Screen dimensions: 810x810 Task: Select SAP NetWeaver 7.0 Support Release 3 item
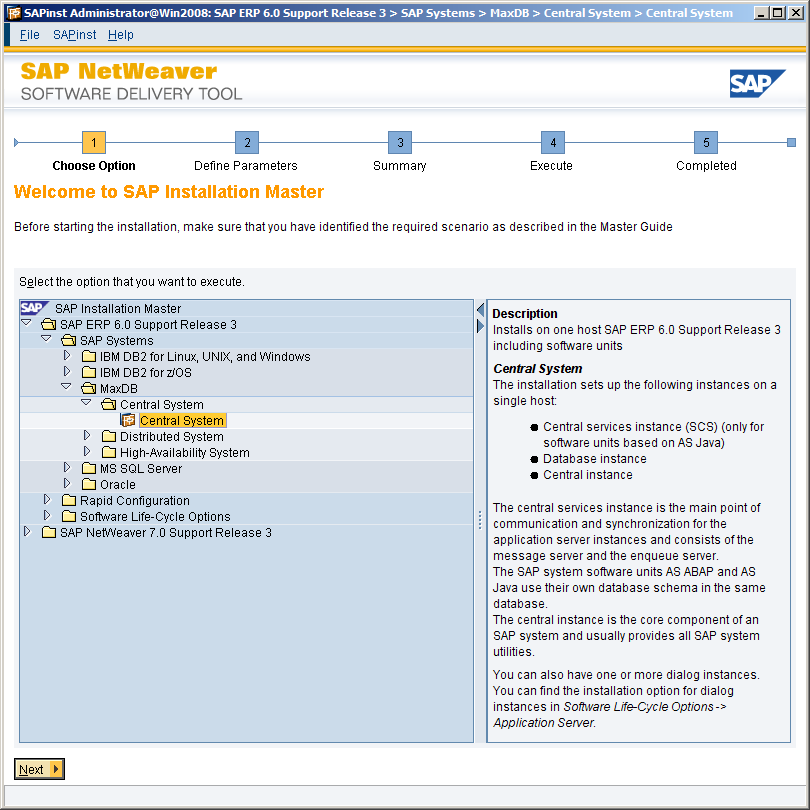pyautogui.click(x=166, y=533)
